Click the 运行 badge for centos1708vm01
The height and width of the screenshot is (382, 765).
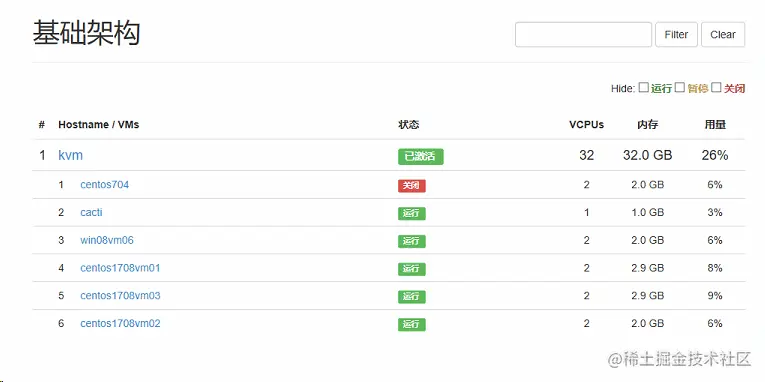(412, 269)
